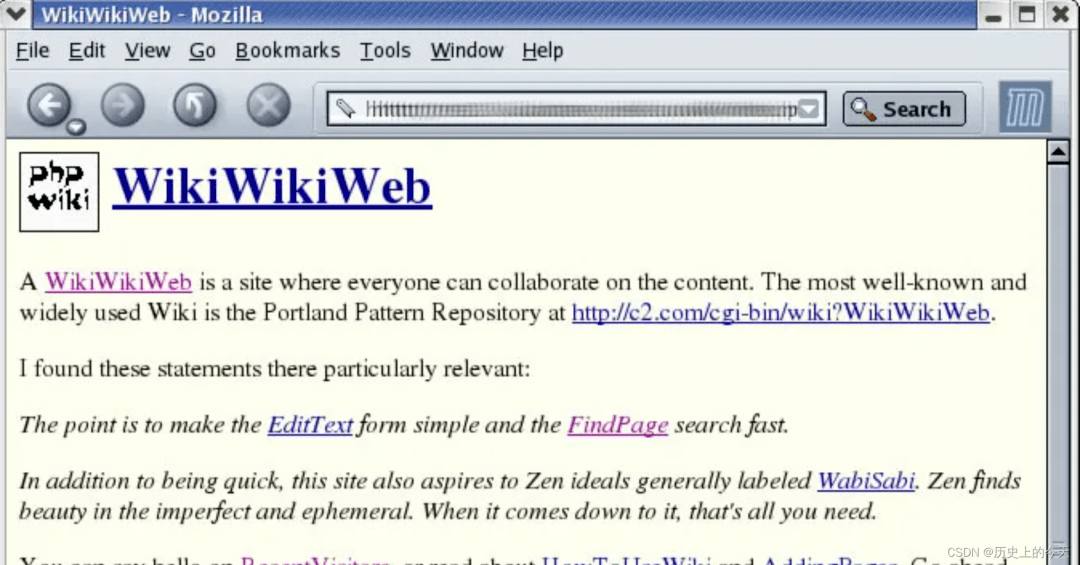
Task: Open the WikiWikiWeb heading link
Action: point(272,187)
